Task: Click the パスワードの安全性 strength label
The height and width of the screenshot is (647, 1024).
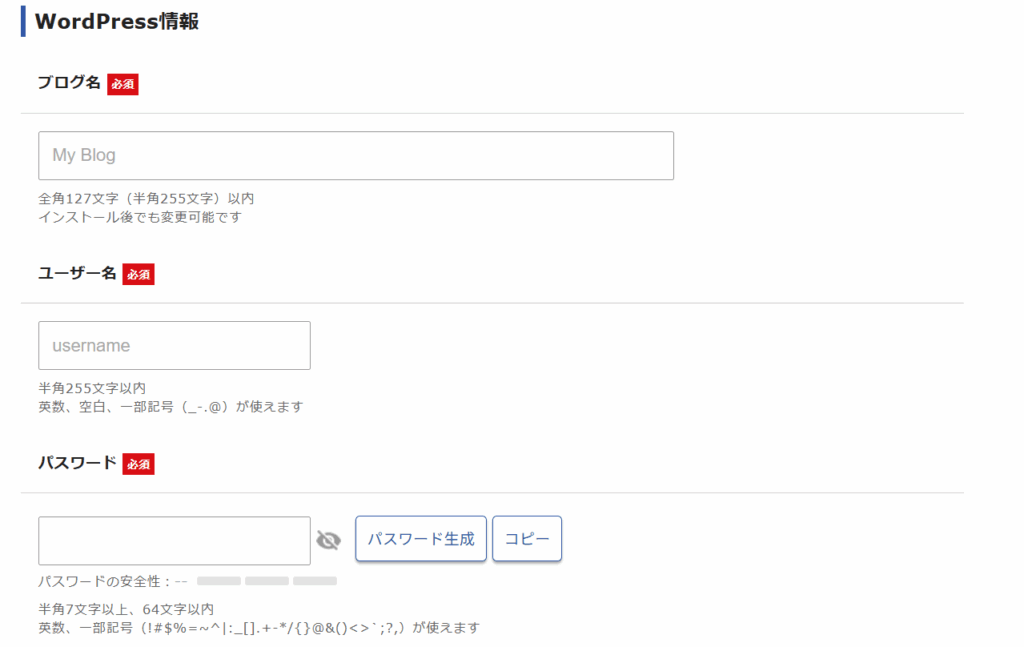Action: point(105,581)
